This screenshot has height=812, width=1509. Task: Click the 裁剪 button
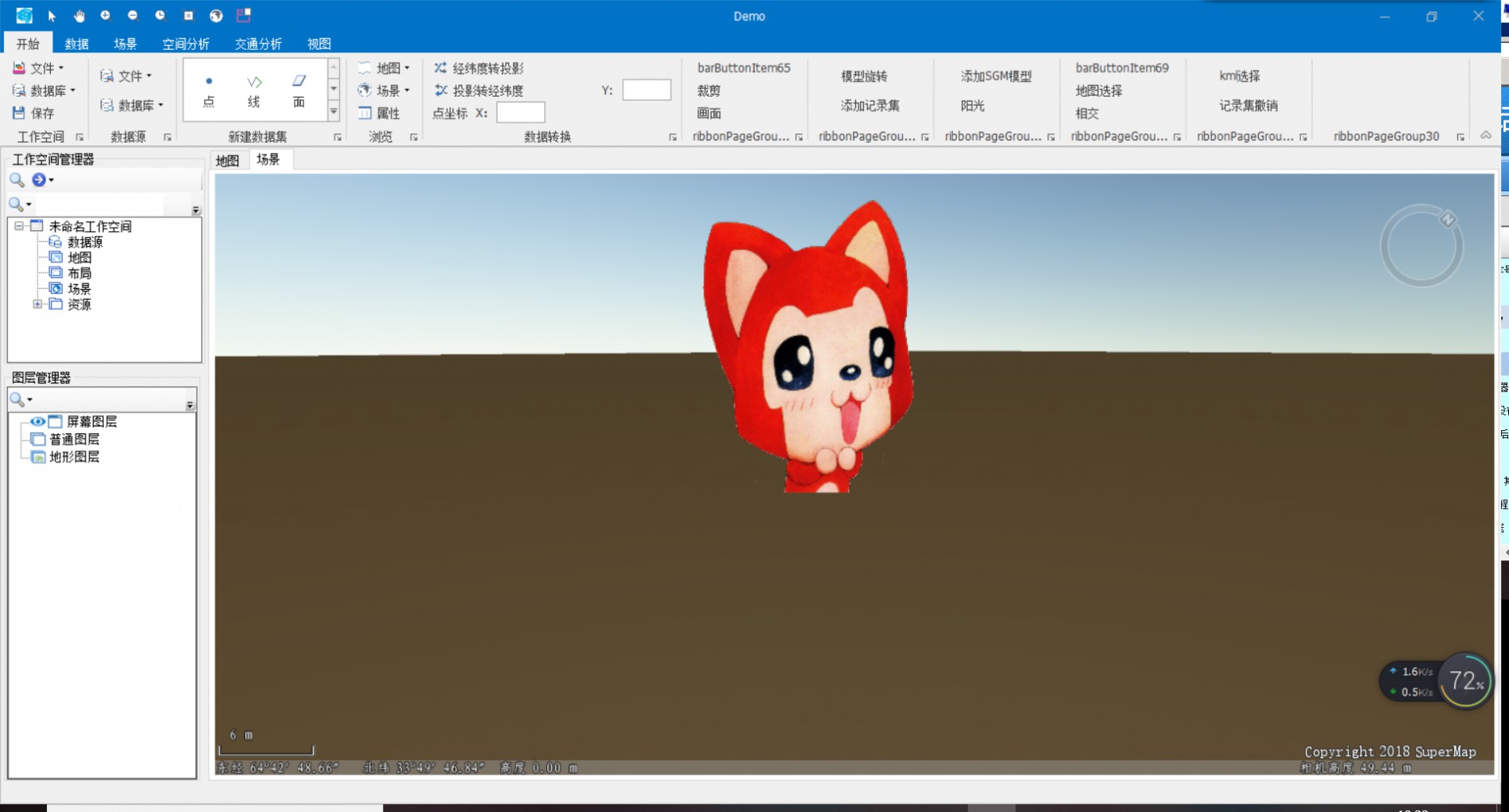tap(709, 90)
